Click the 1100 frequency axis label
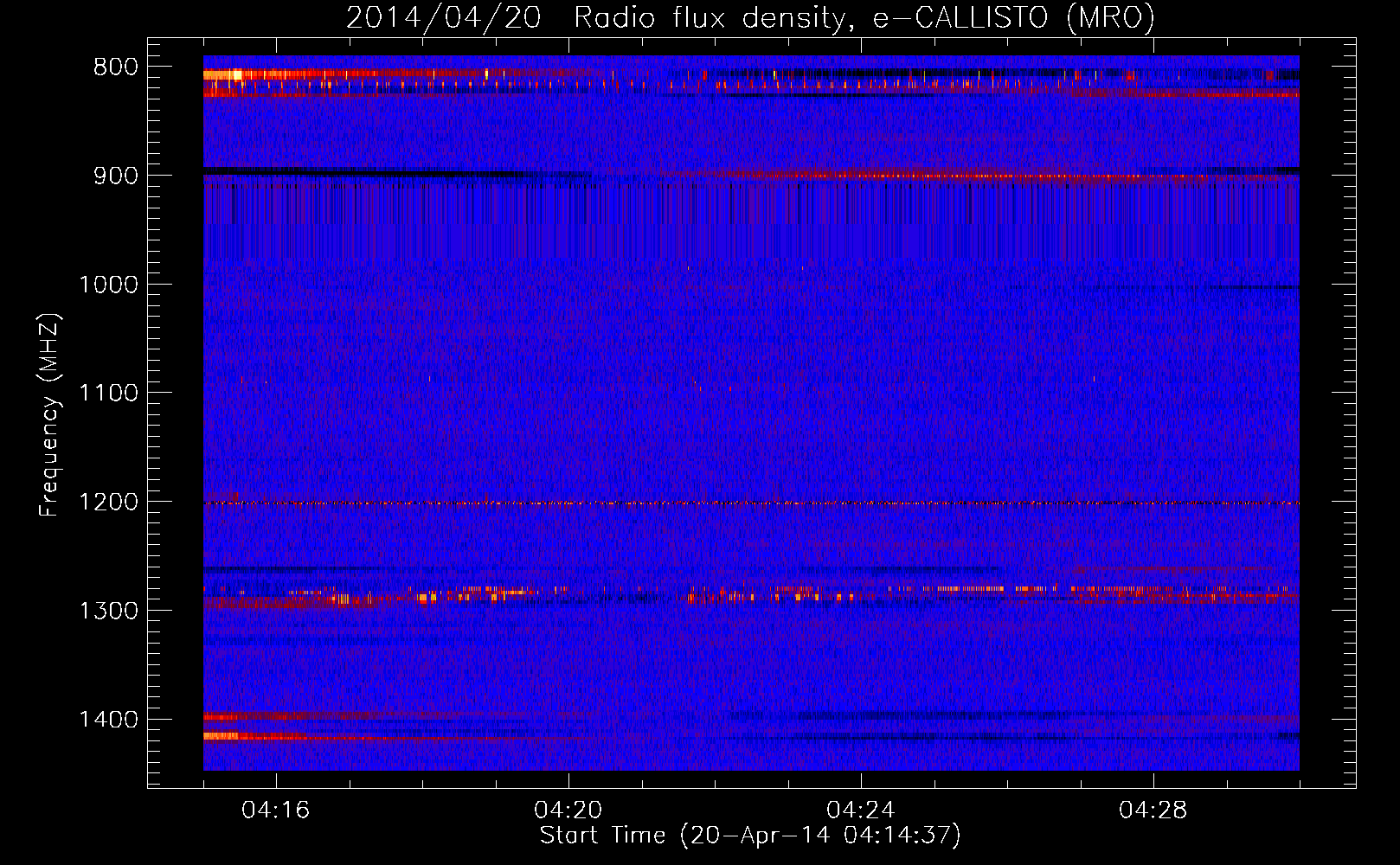Viewport: 1400px width, 865px height. pyautogui.click(x=108, y=394)
